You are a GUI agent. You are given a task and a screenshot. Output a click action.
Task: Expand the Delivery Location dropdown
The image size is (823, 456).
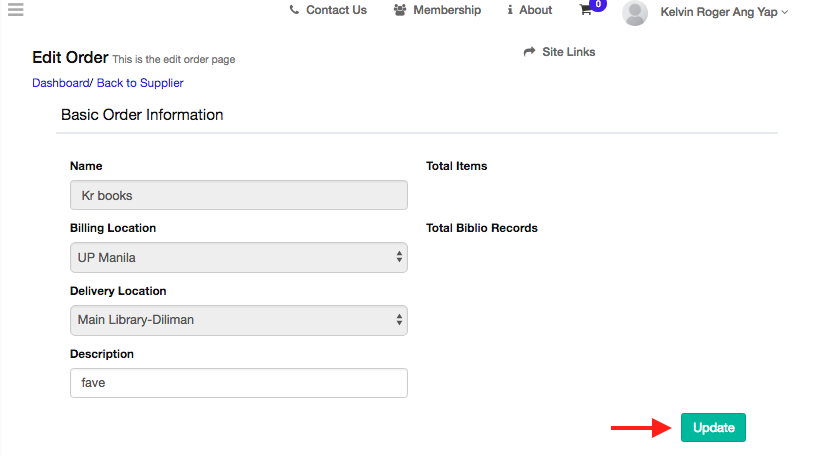[x=238, y=320]
